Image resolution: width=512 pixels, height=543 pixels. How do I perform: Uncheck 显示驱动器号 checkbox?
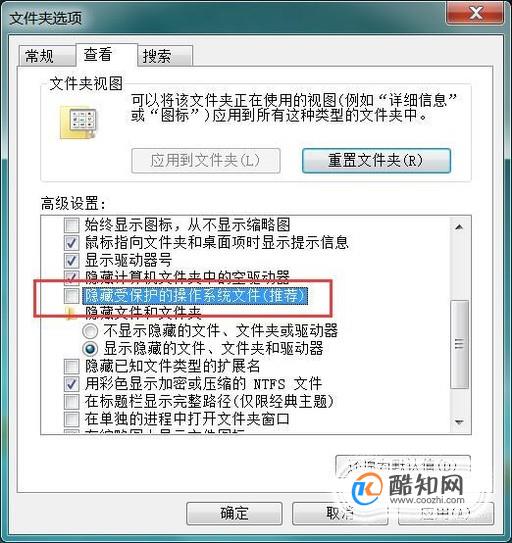tap(72, 260)
